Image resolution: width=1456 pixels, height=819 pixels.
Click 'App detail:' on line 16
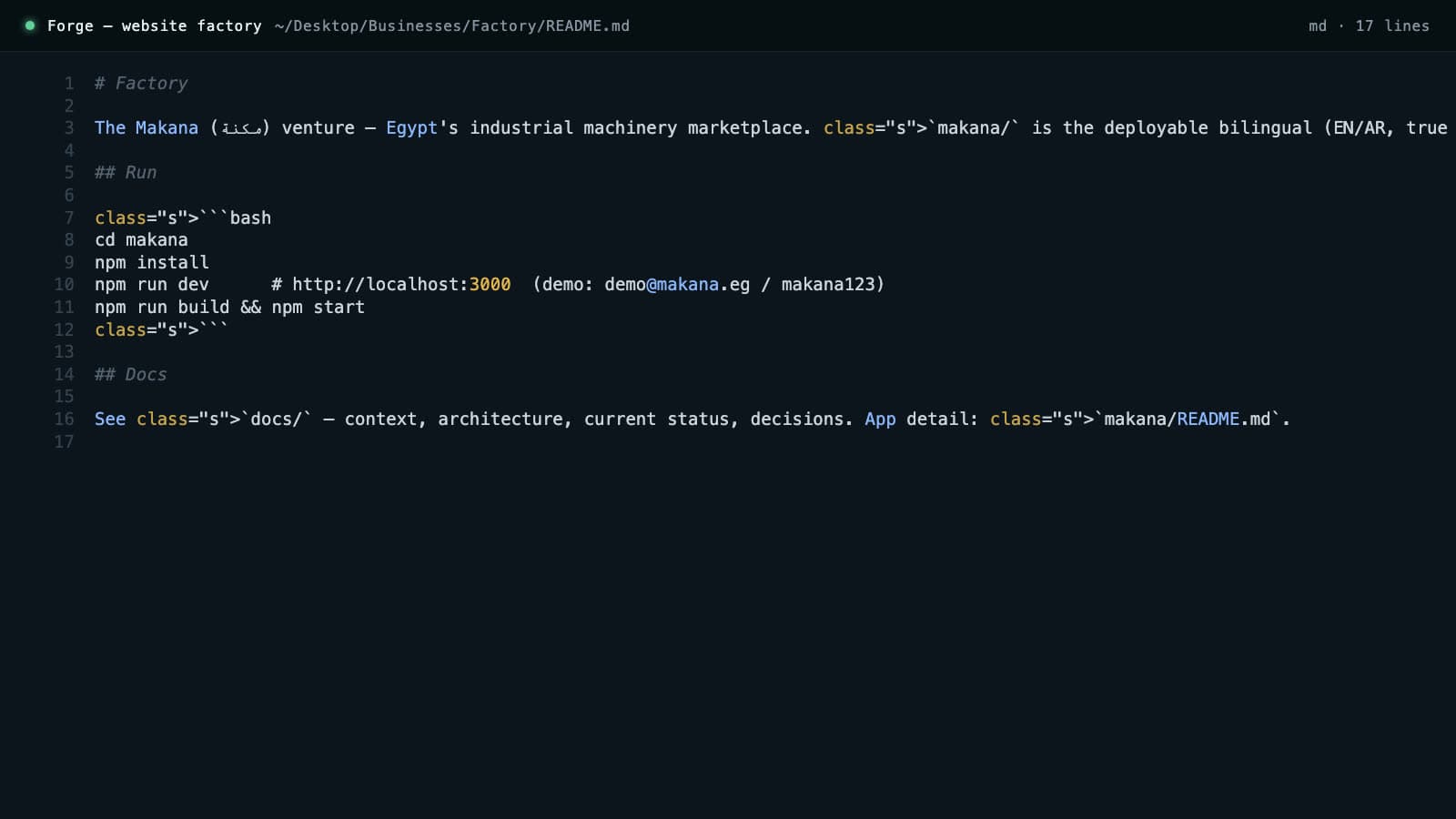(x=921, y=419)
